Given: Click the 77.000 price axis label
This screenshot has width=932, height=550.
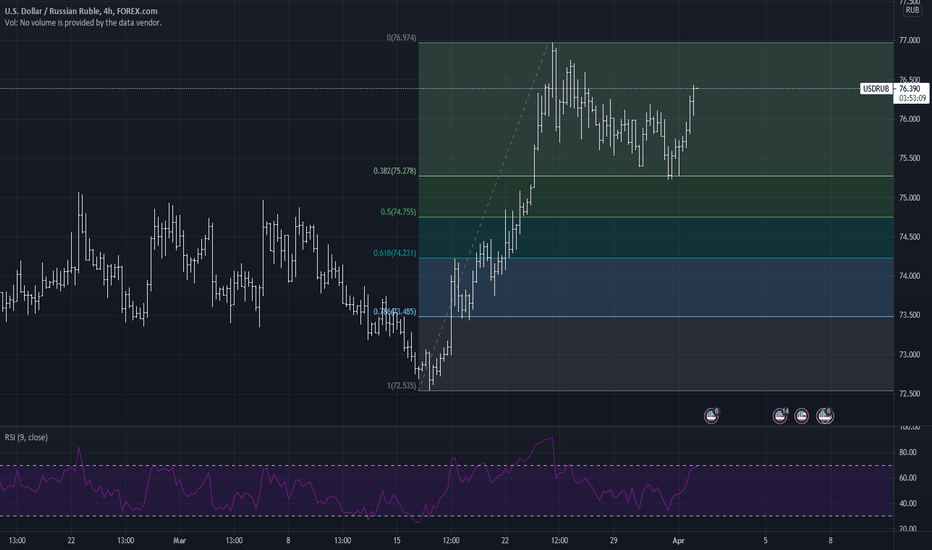Looking at the screenshot, I should click(909, 40).
